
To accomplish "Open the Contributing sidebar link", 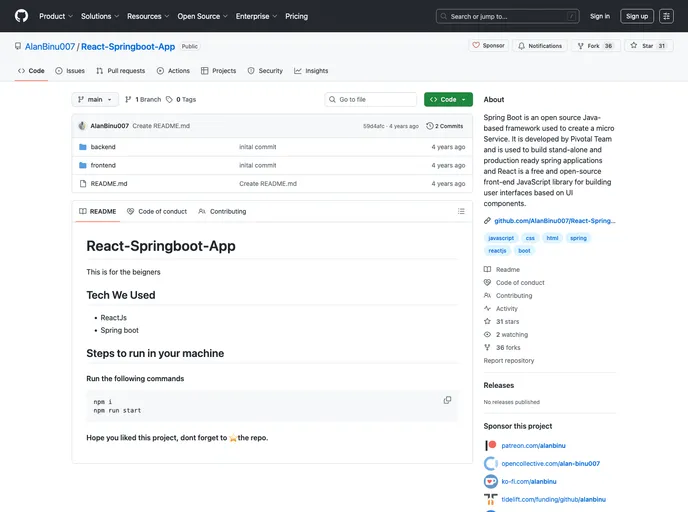I will pyautogui.click(x=508, y=296).
